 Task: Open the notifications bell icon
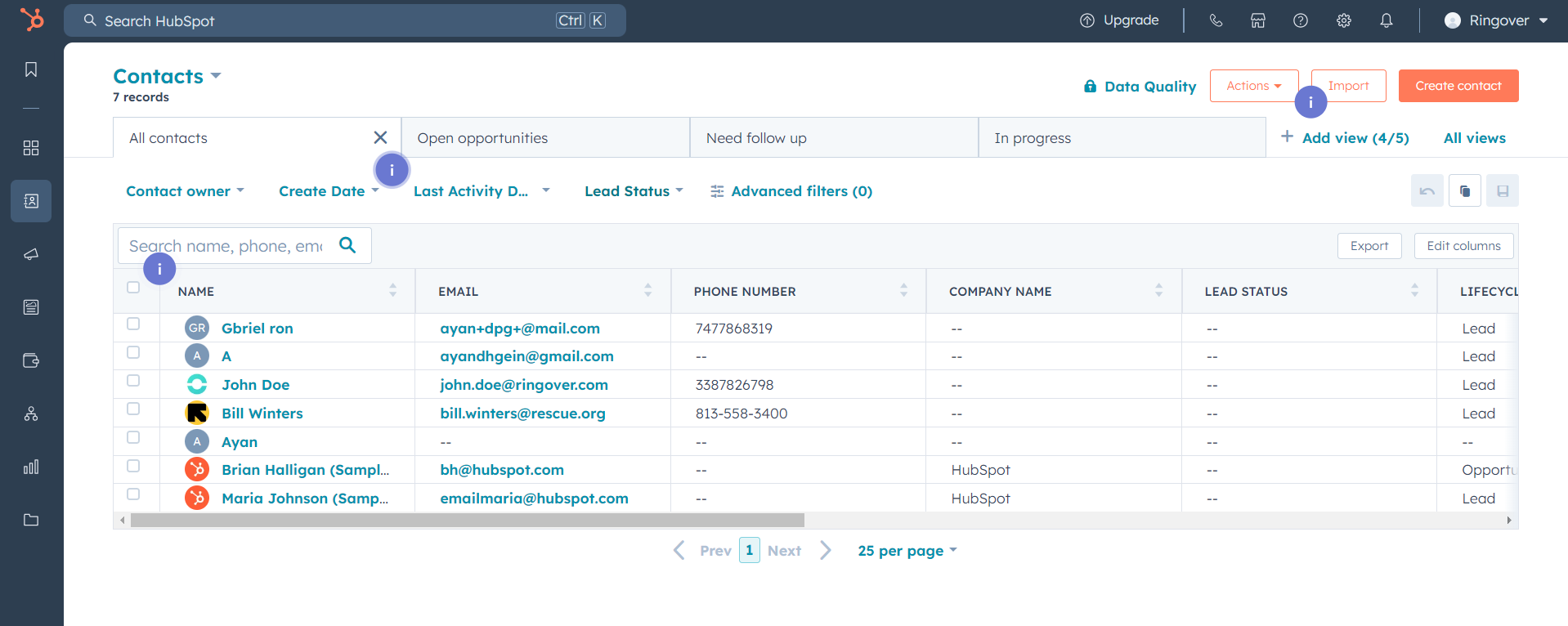pos(1387,20)
